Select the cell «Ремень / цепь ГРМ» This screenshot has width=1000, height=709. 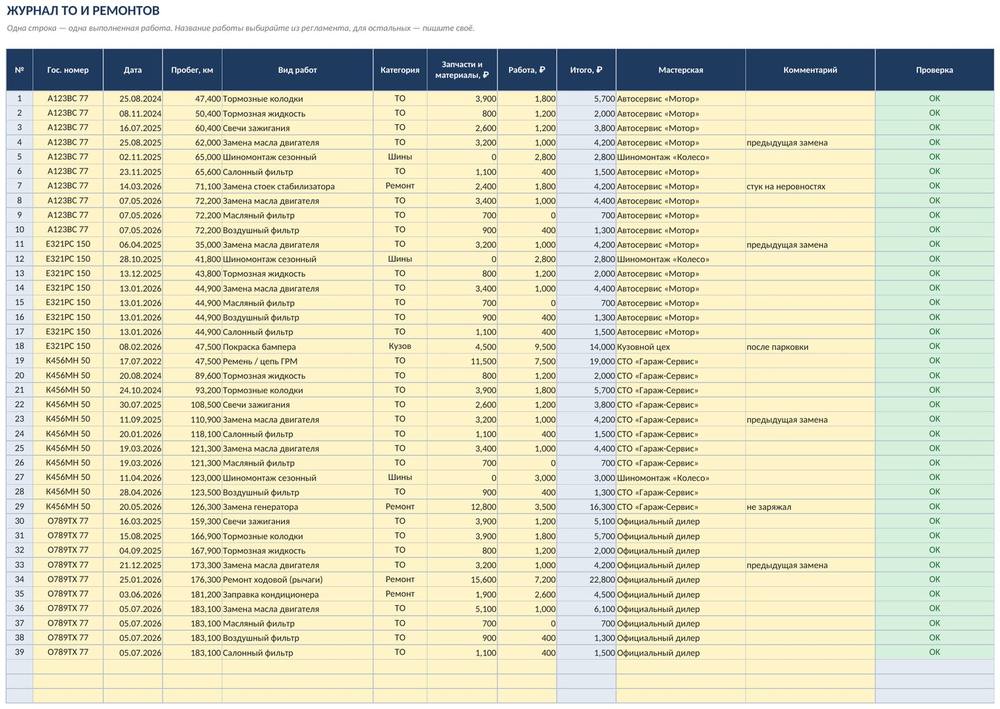tap(297, 361)
